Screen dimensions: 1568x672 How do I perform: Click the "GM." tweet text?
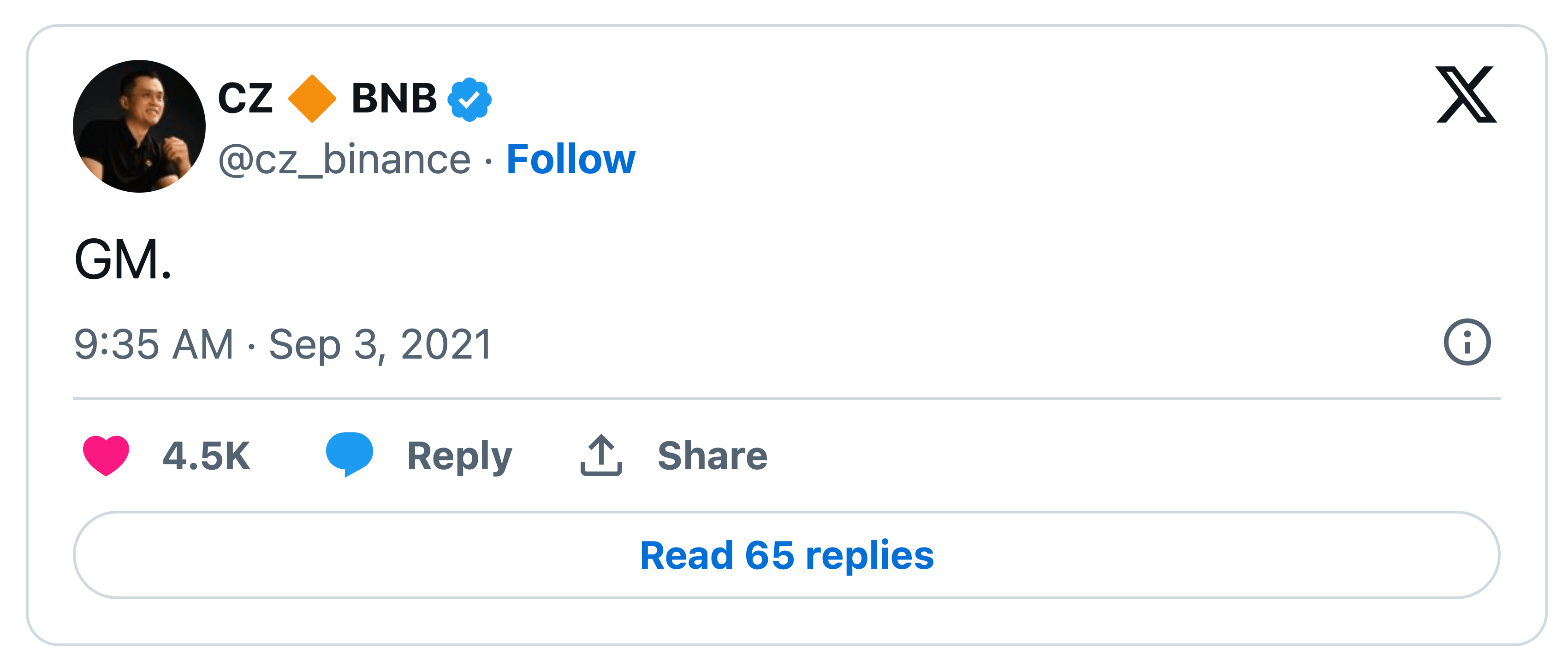click(123, 259)
